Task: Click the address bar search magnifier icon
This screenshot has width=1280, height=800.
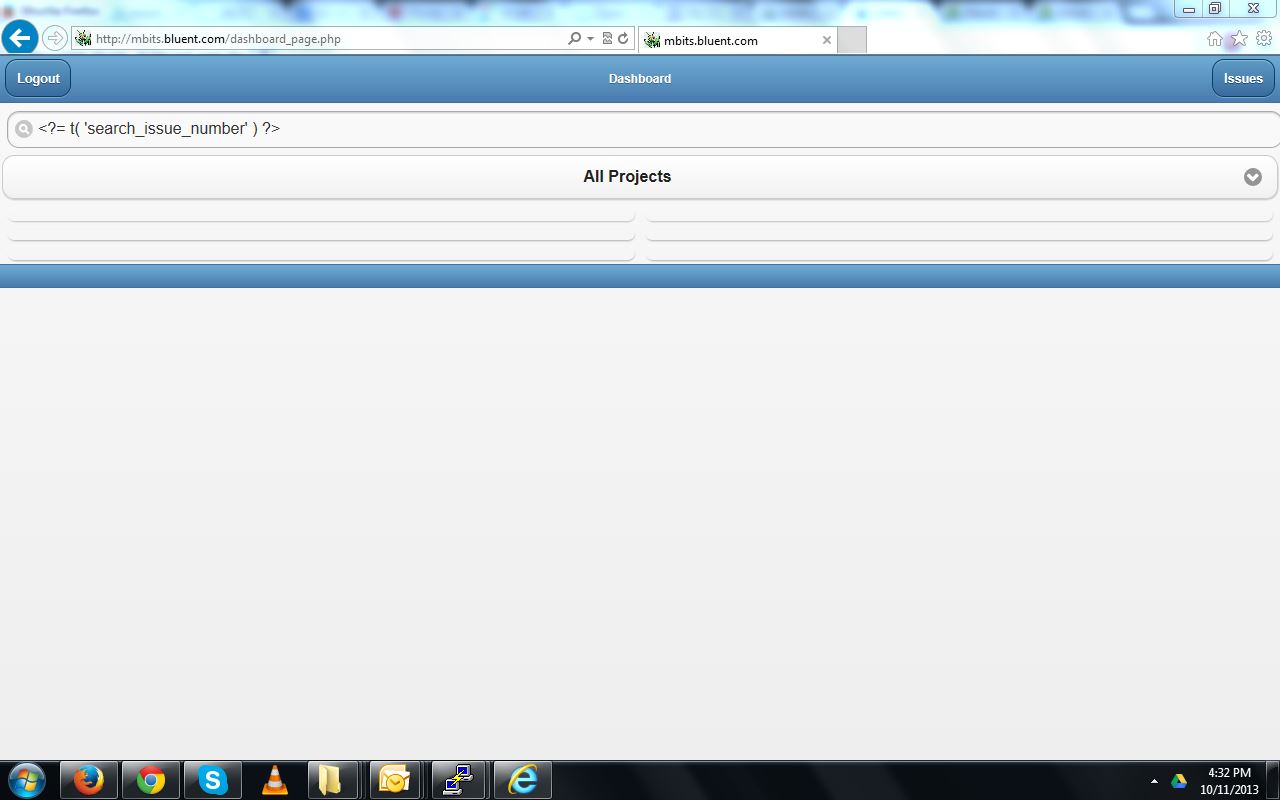Action: click(x=574, y=39)
